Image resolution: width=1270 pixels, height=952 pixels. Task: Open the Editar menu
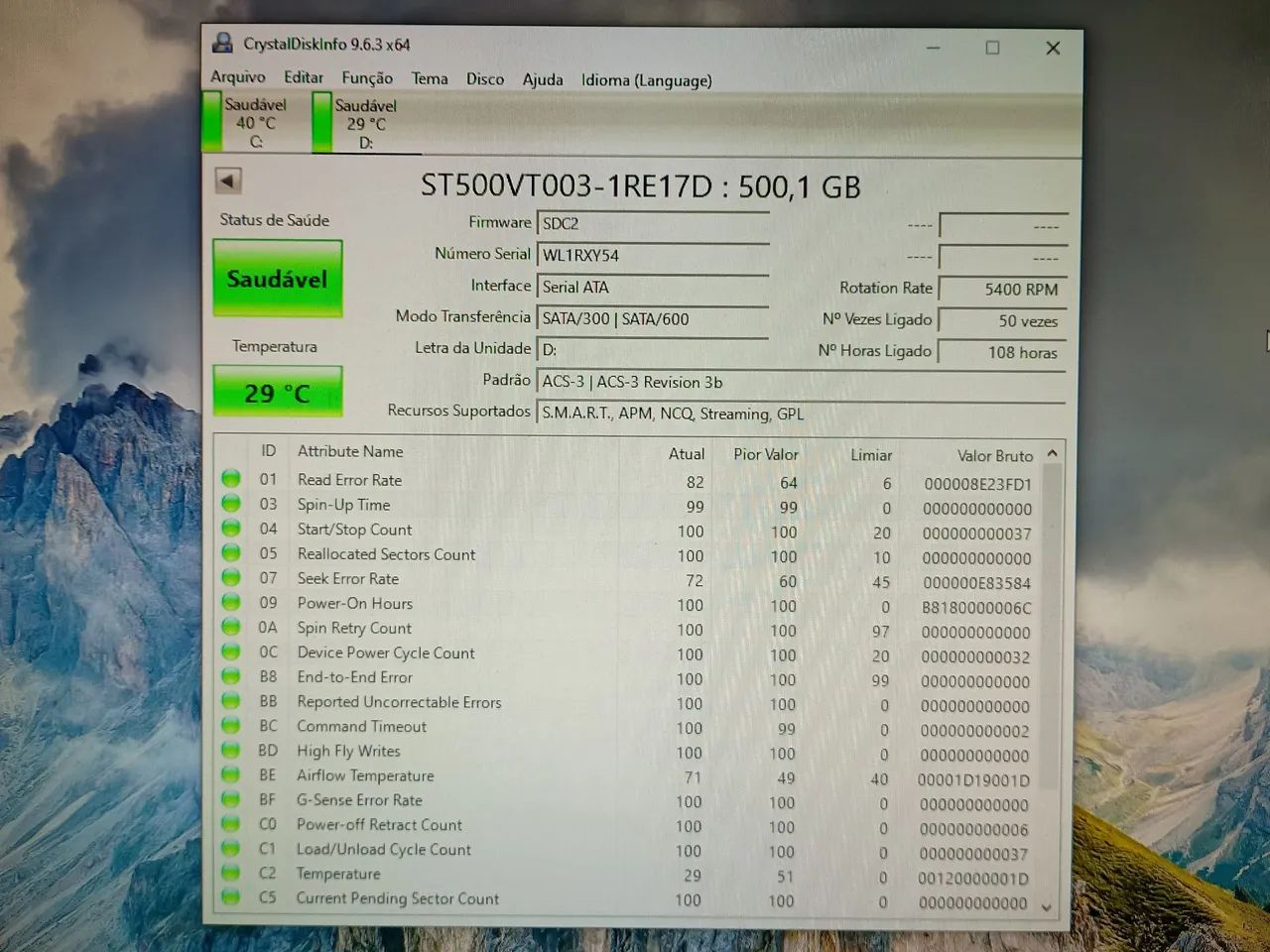click(304, 77)
